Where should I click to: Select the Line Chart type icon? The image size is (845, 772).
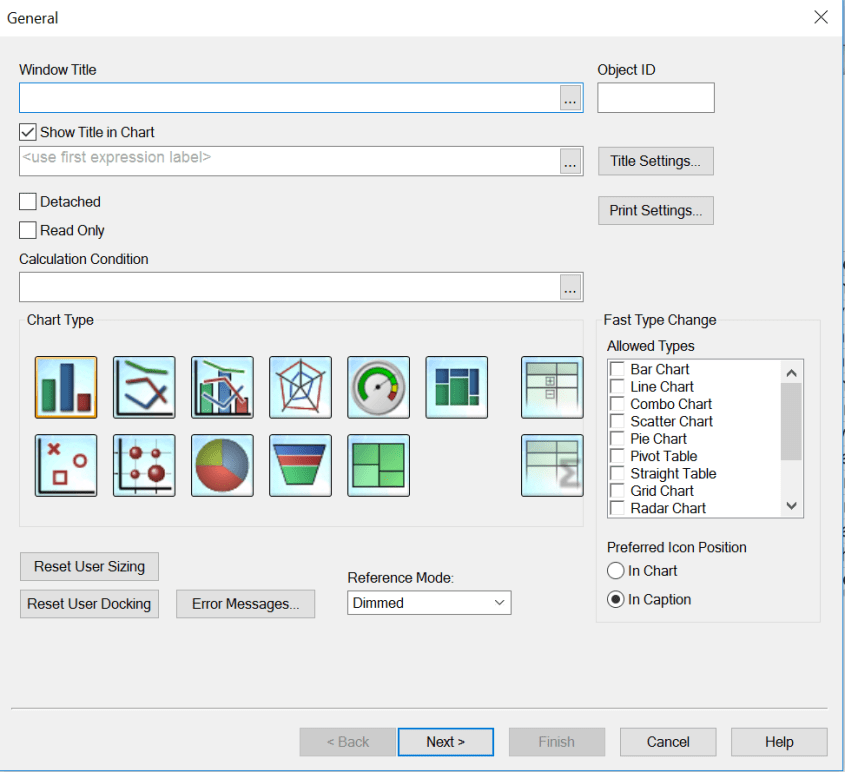click(144, 387)
